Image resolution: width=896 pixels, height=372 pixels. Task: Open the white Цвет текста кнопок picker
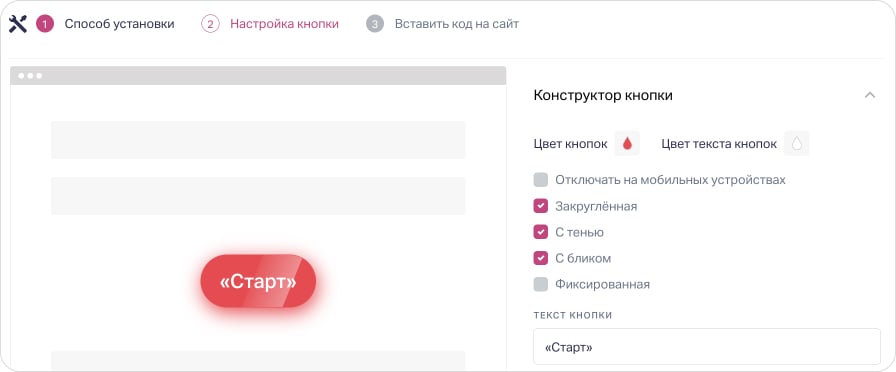coord(797,143)
